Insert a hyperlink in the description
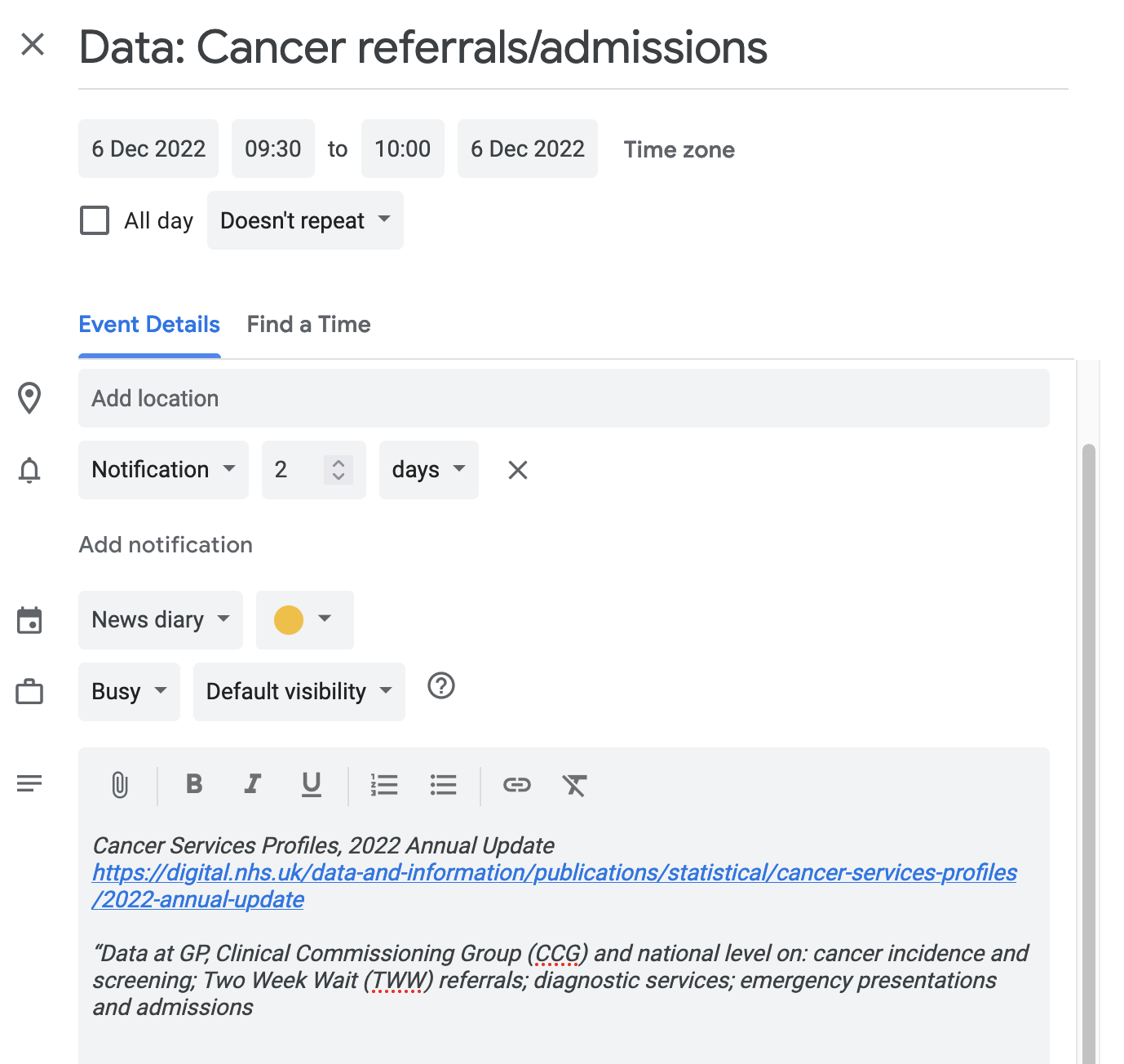Viewport: 1124px width, 1064px height. (x=516, y=785)
